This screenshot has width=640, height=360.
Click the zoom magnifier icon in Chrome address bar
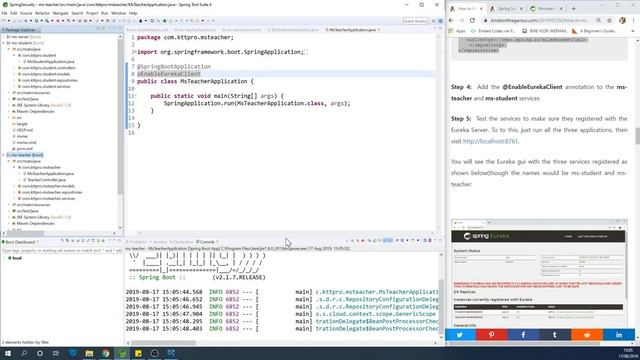[598, 20]
